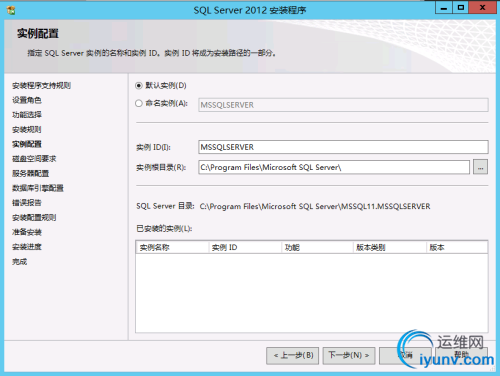Click the 帮助 help button
Viewport: 500px width, 376px height.
(462, 356)
